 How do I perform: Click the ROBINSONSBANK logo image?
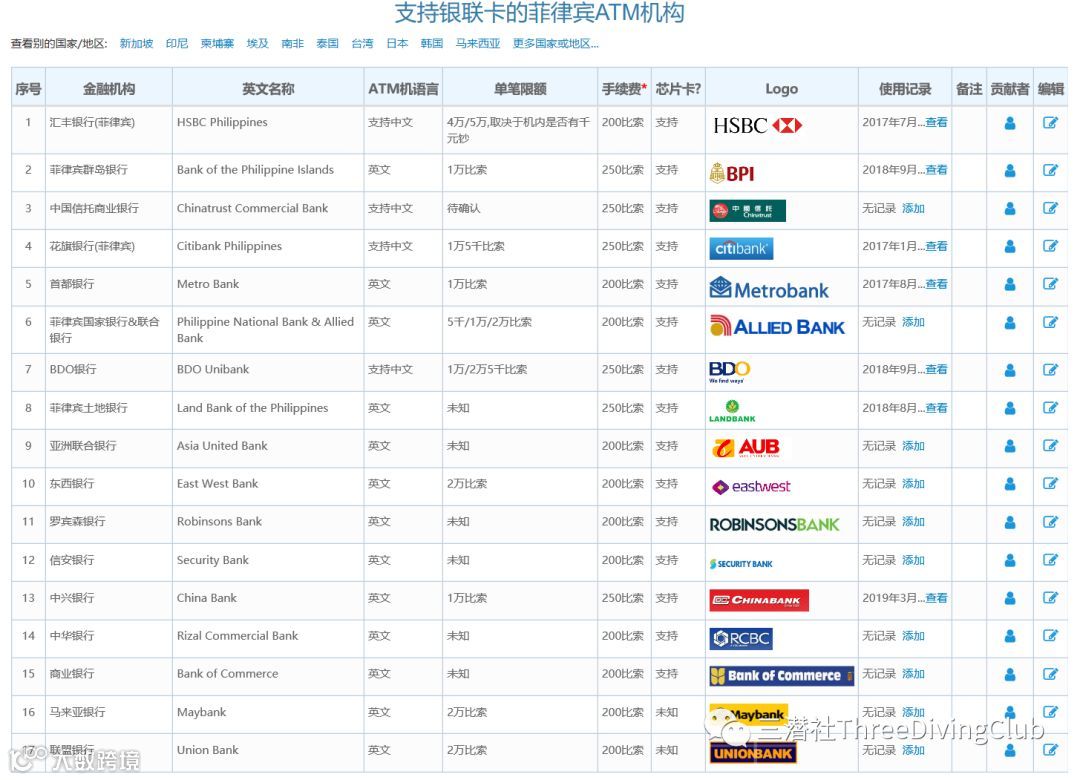(x=774, y=525)
